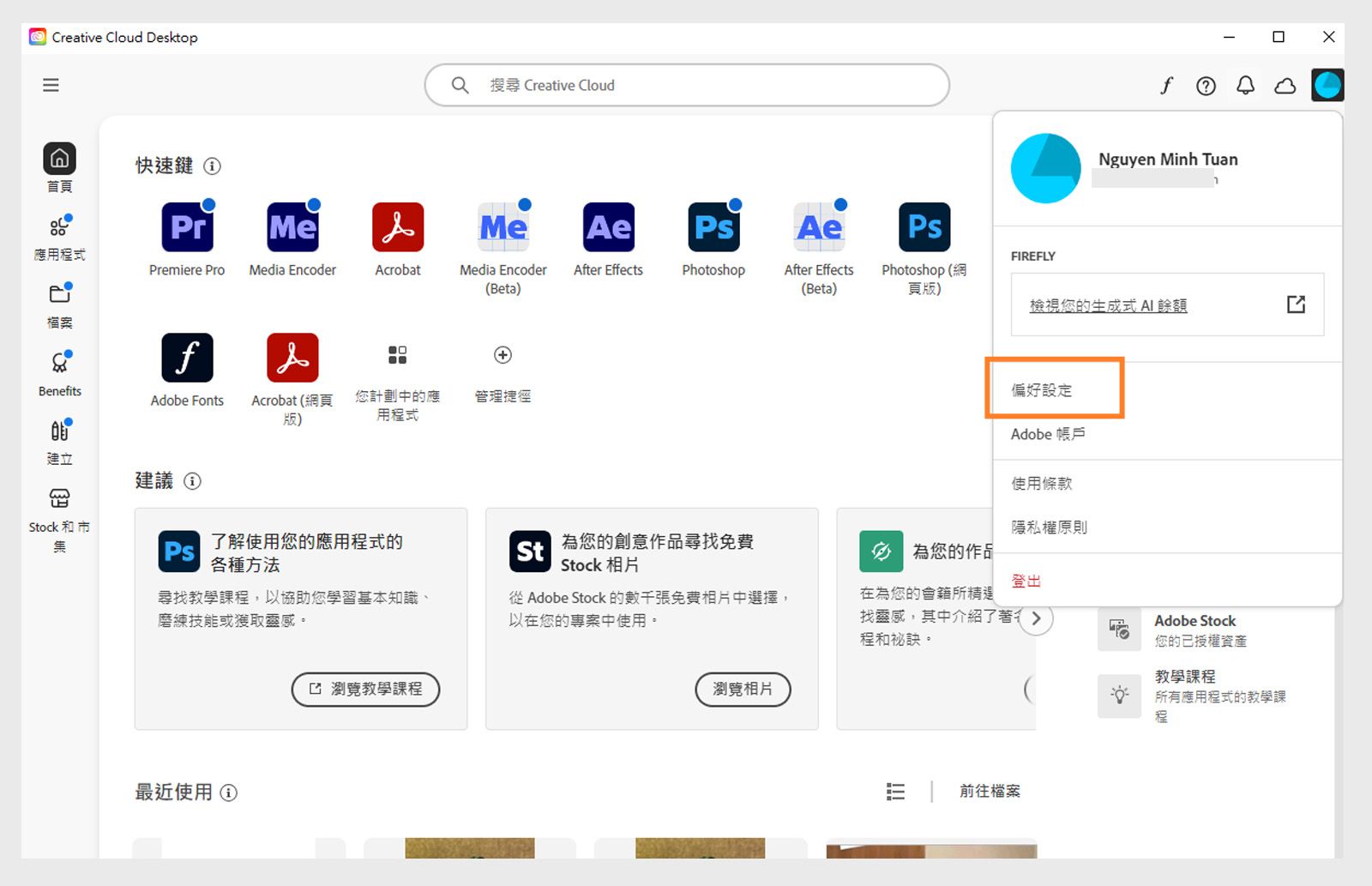Open the Photoshop app icon
The height and width of the screenshot is (886, 1372).
click(x=713, y=226)
